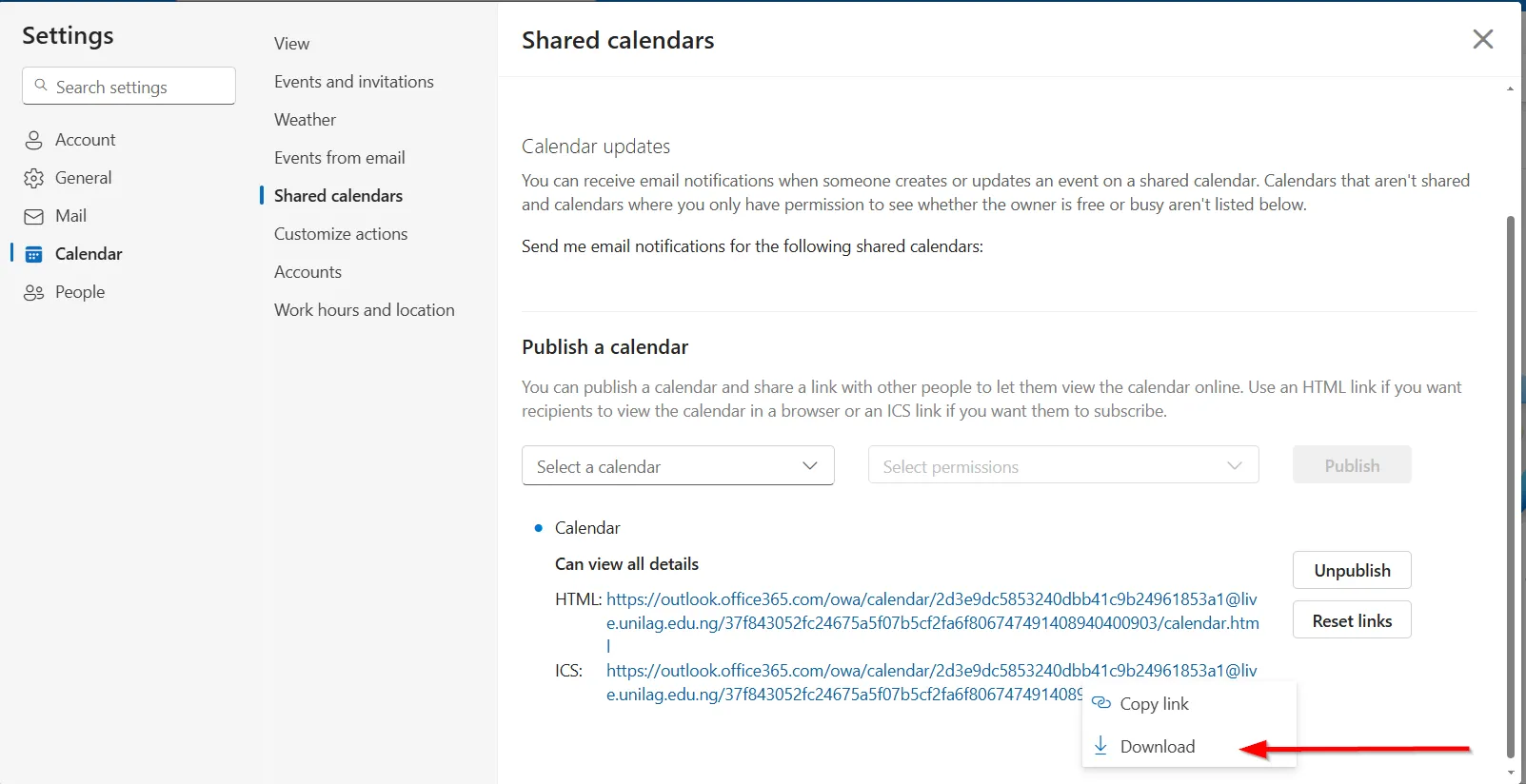Close the Settings dialog with X

[x=1482, y=39]
